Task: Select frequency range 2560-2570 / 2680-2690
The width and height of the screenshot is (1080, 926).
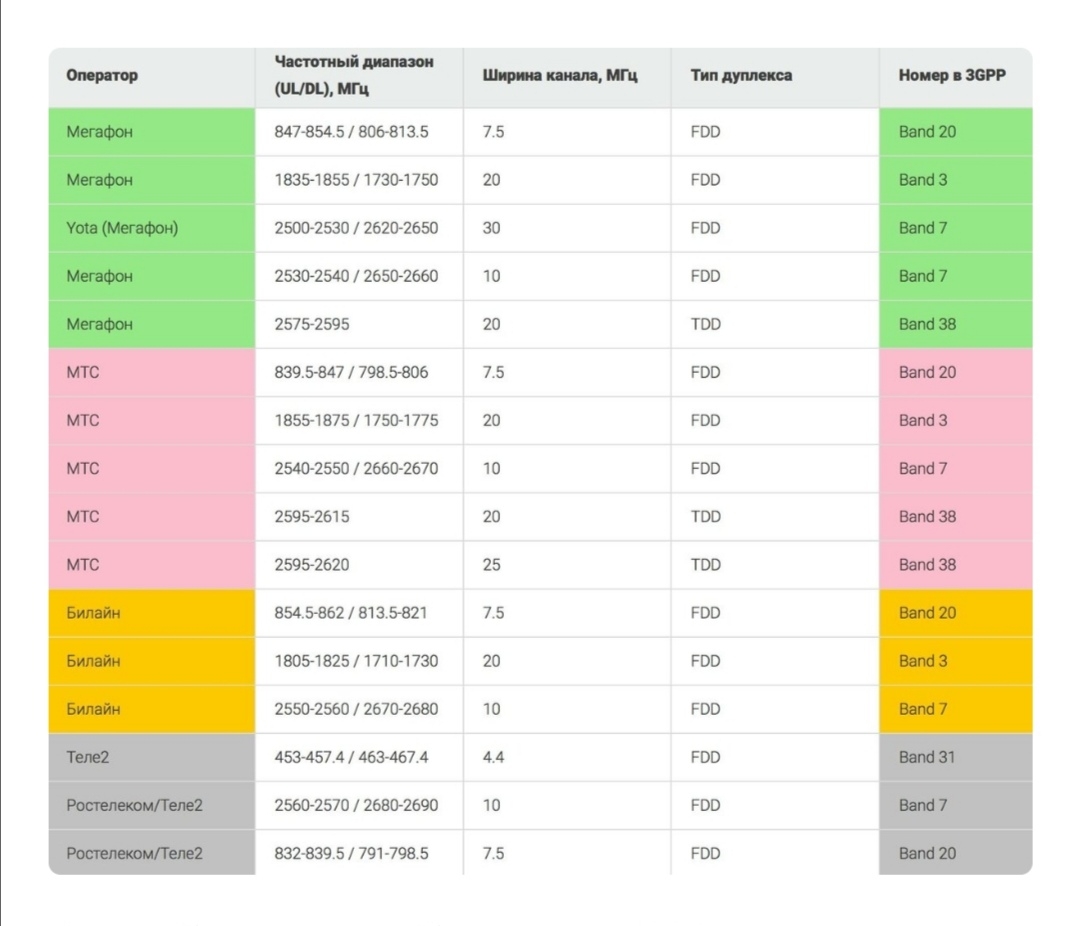Action: click(x=356, y=805)
